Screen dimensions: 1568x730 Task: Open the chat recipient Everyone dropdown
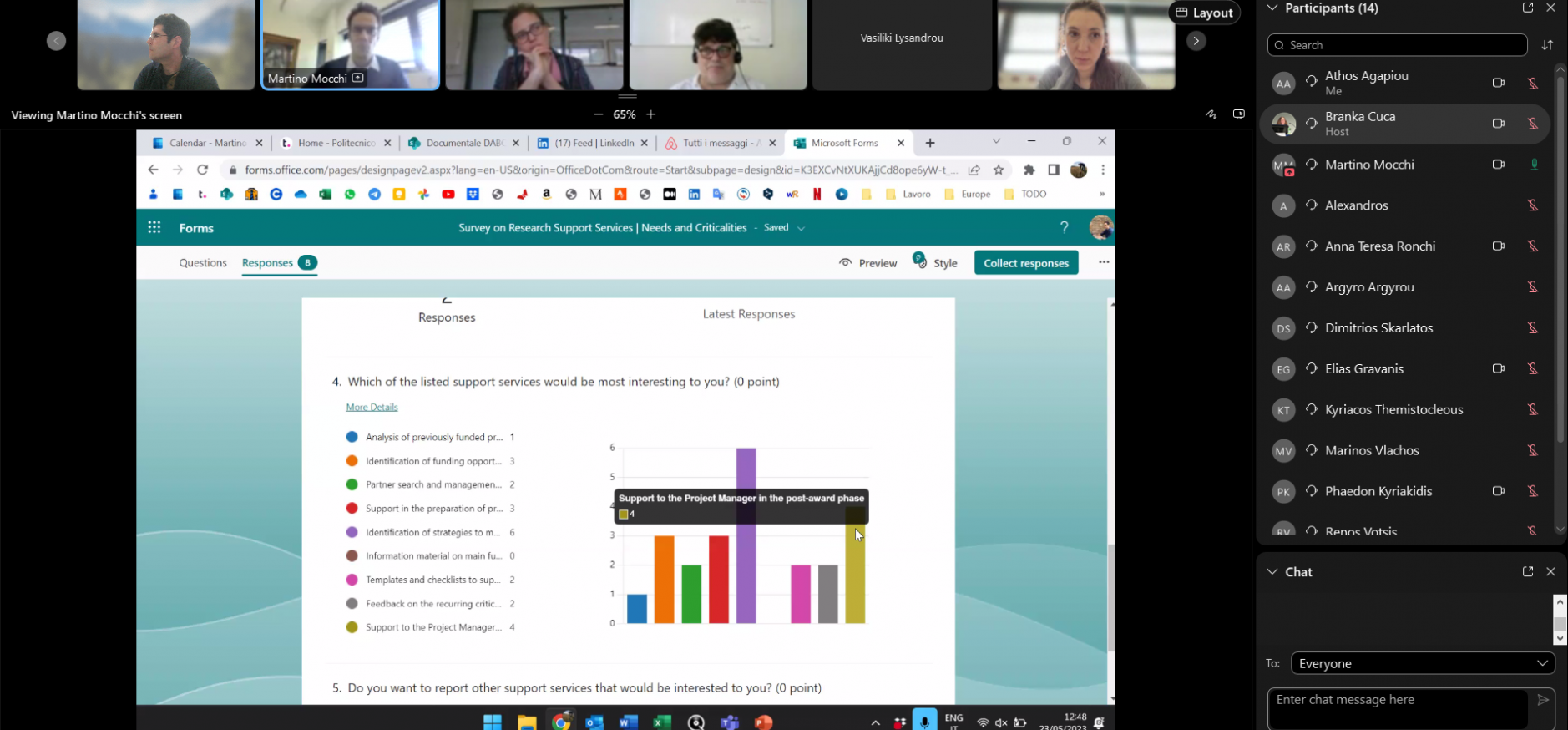tap(1422, 663)
